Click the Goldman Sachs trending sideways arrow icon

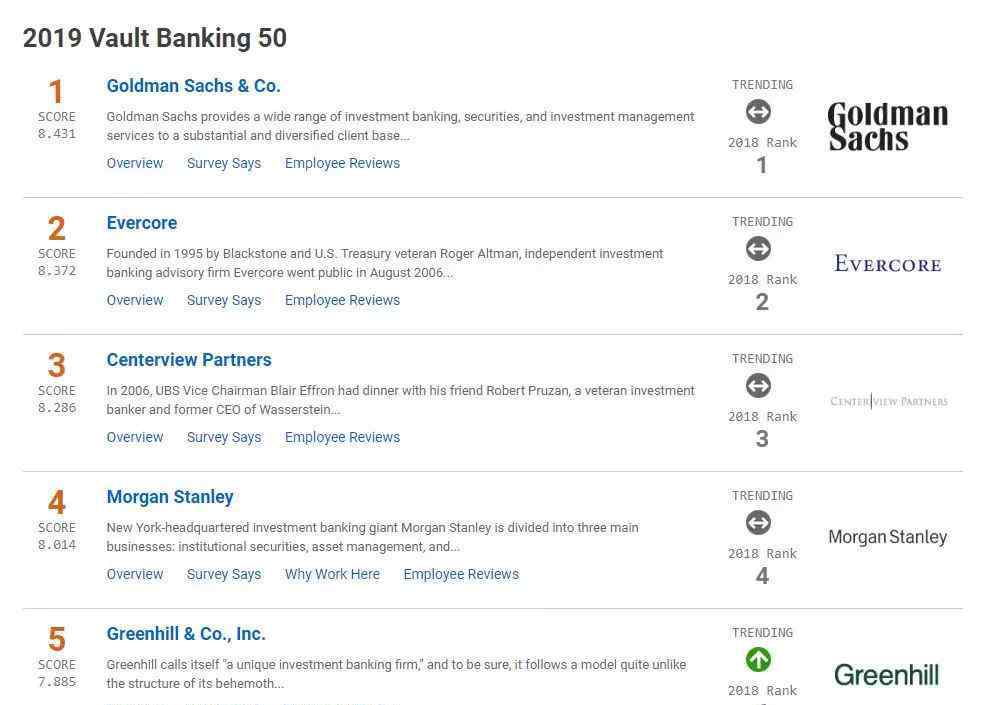[x=758, y=112]
